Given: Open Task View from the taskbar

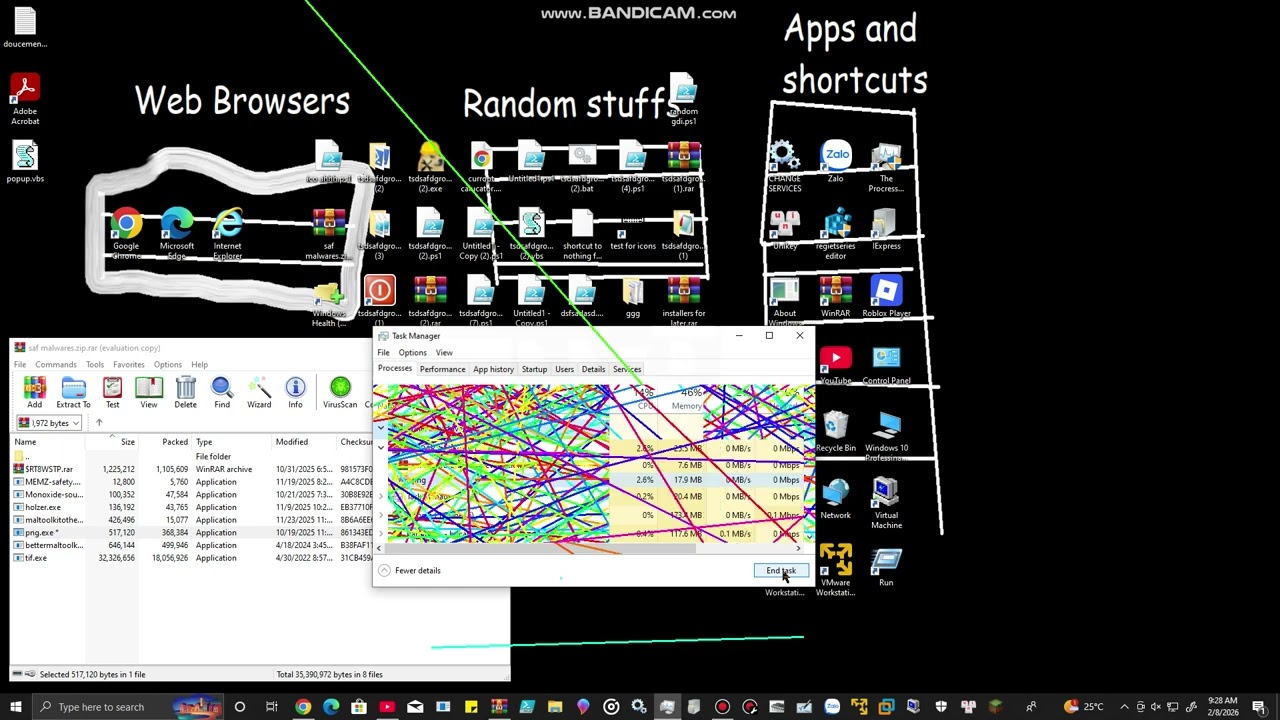Looking at the screenshot, I should [x=271, y=707].
